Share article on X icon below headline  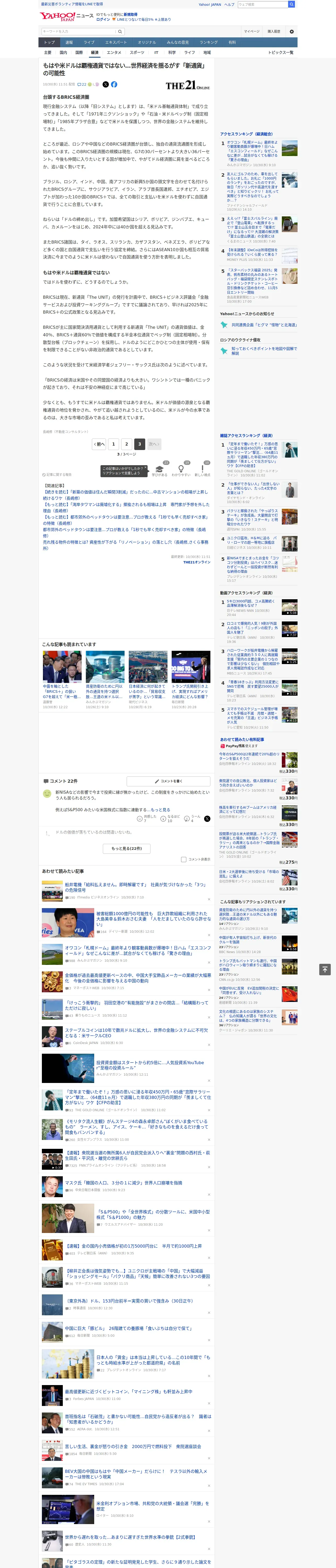click(x=105, y=85)
